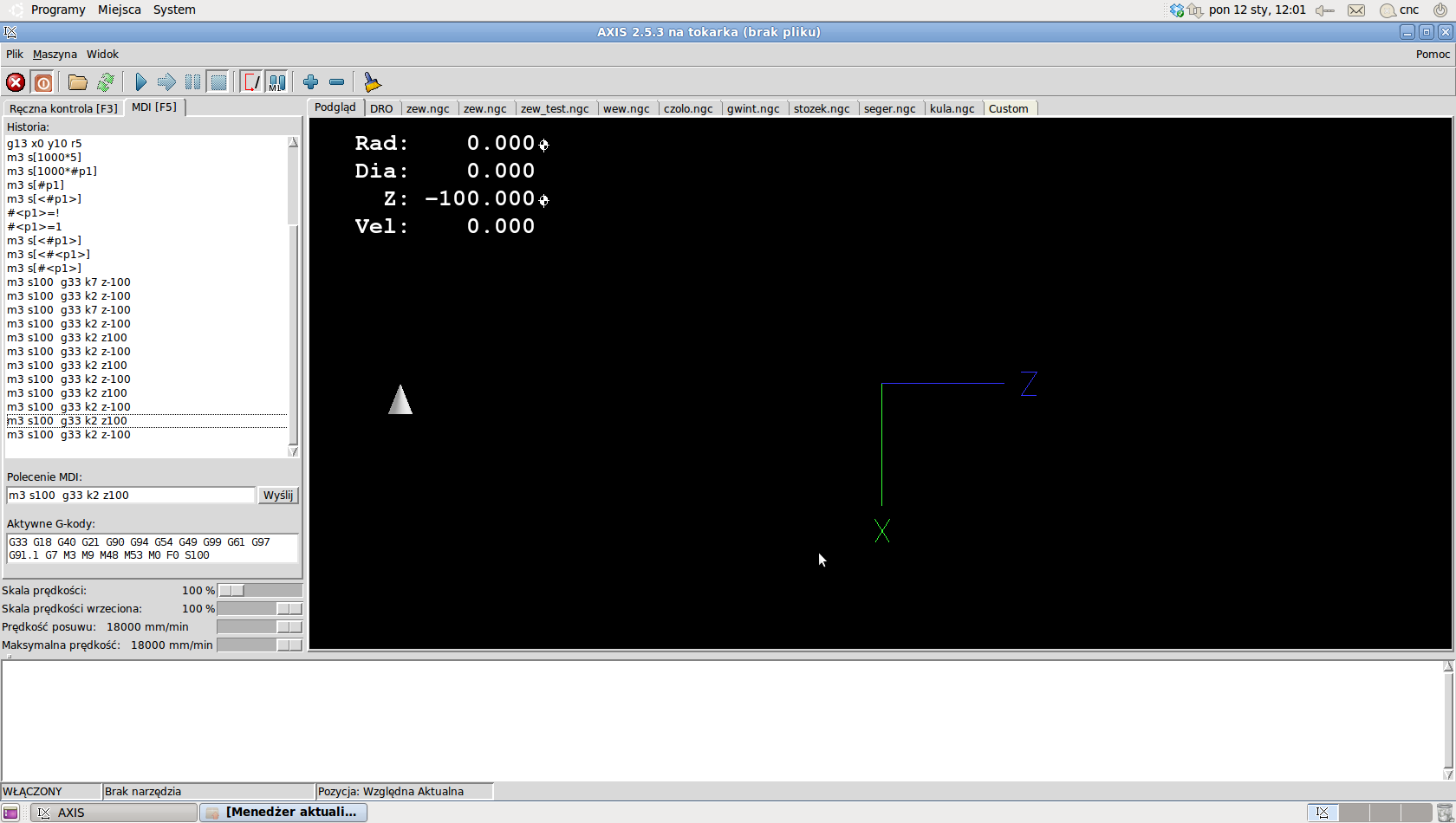Select the MDI [F5] tab
The width and height of the screenshot is (1456, 823).
[154, 107]
